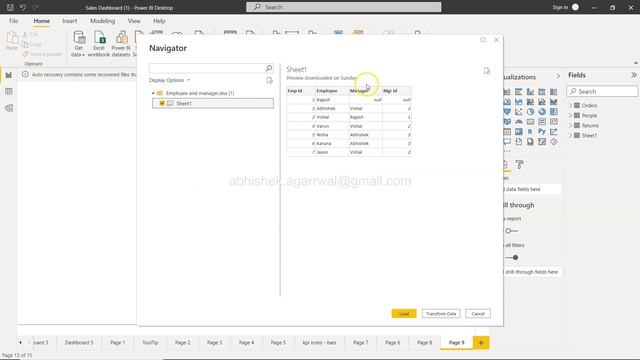
Task: Select the stacked area chart visual
Action: (x=518, y=102)
